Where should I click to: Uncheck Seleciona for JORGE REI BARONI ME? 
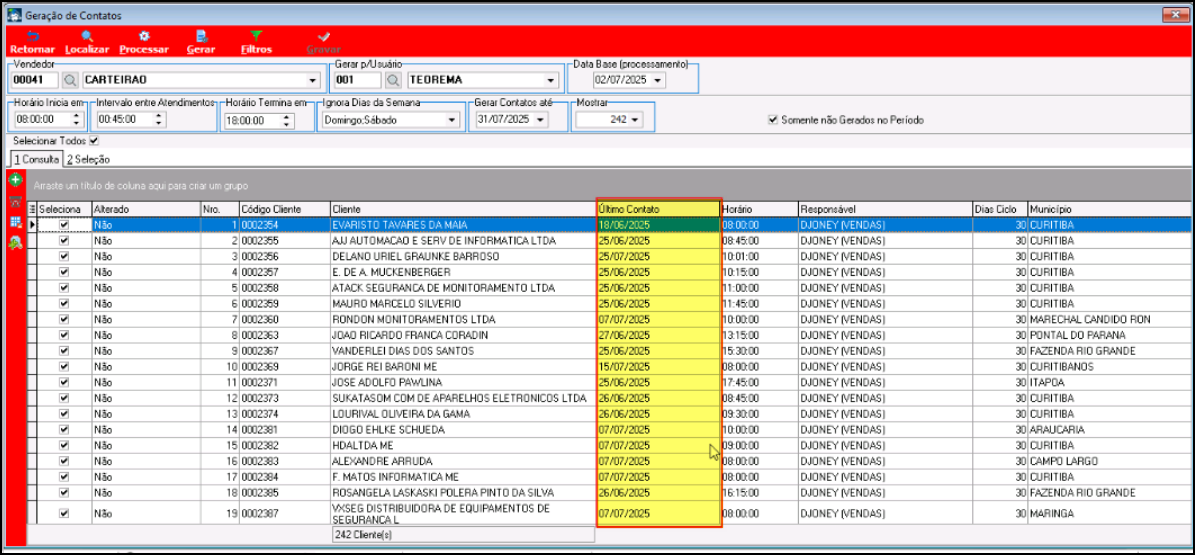pyautogui.click(x=64, y=366)
